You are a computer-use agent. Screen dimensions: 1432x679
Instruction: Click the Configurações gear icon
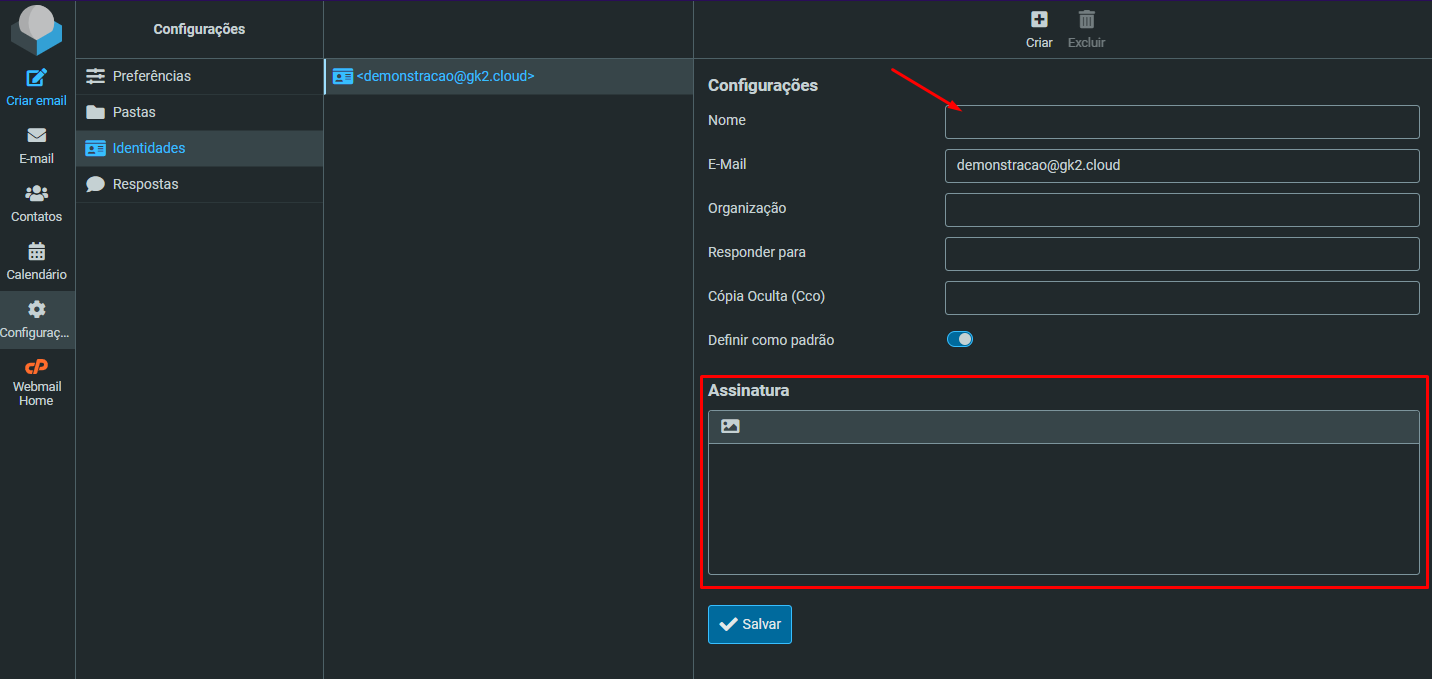pos(37,310)
